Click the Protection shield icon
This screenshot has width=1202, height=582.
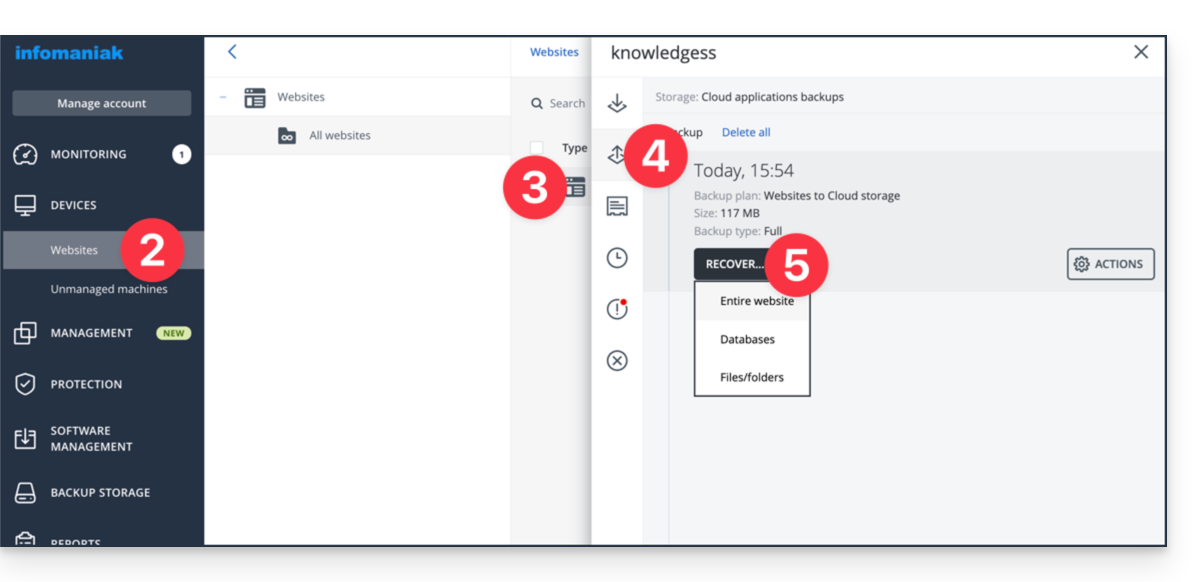point(25,384)
